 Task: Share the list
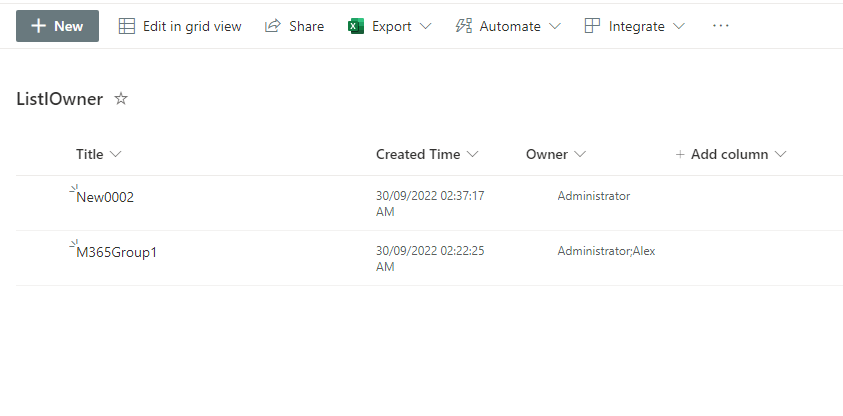click(295, 26)
